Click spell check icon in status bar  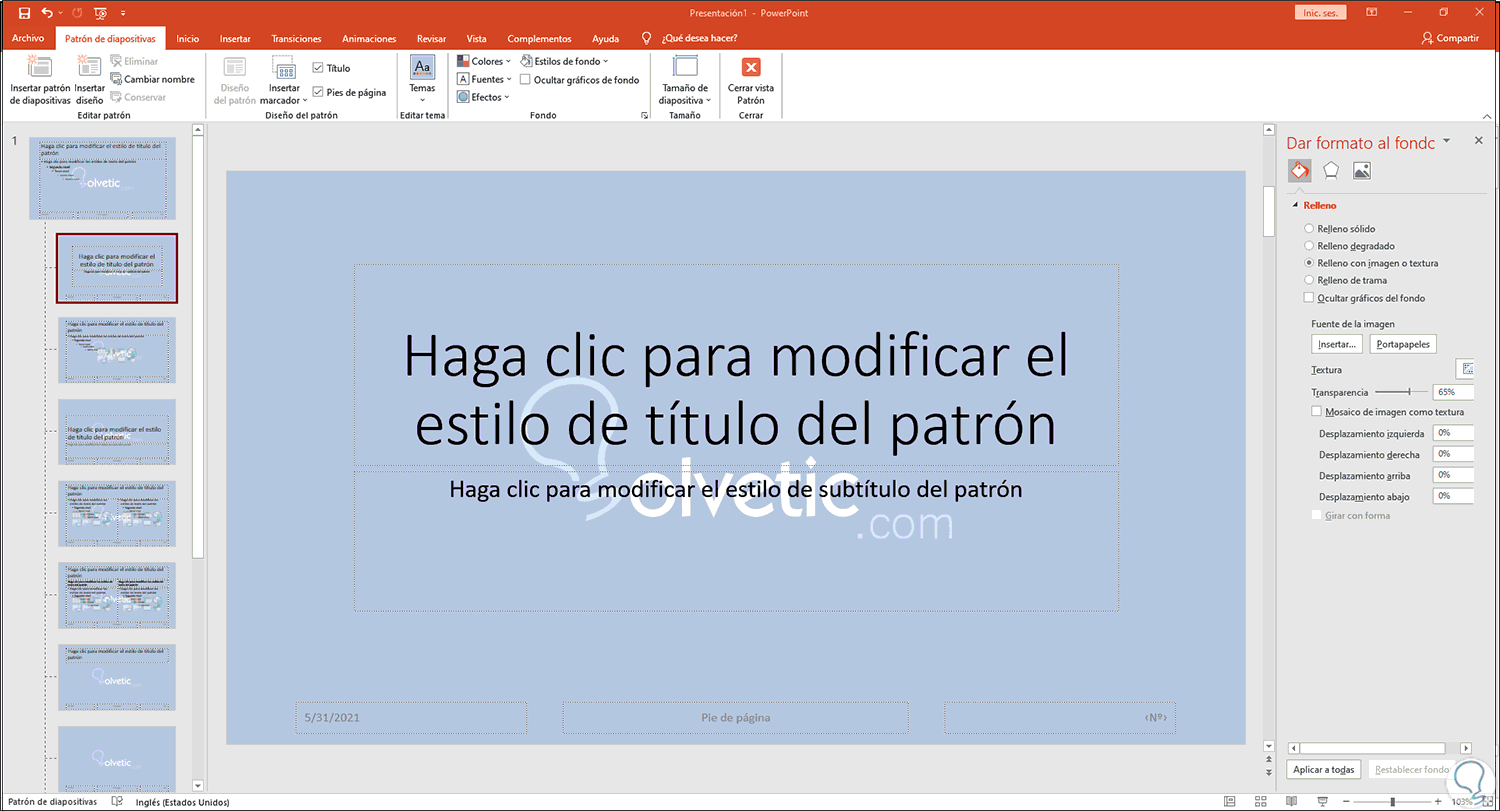click(x=118, y=802)
